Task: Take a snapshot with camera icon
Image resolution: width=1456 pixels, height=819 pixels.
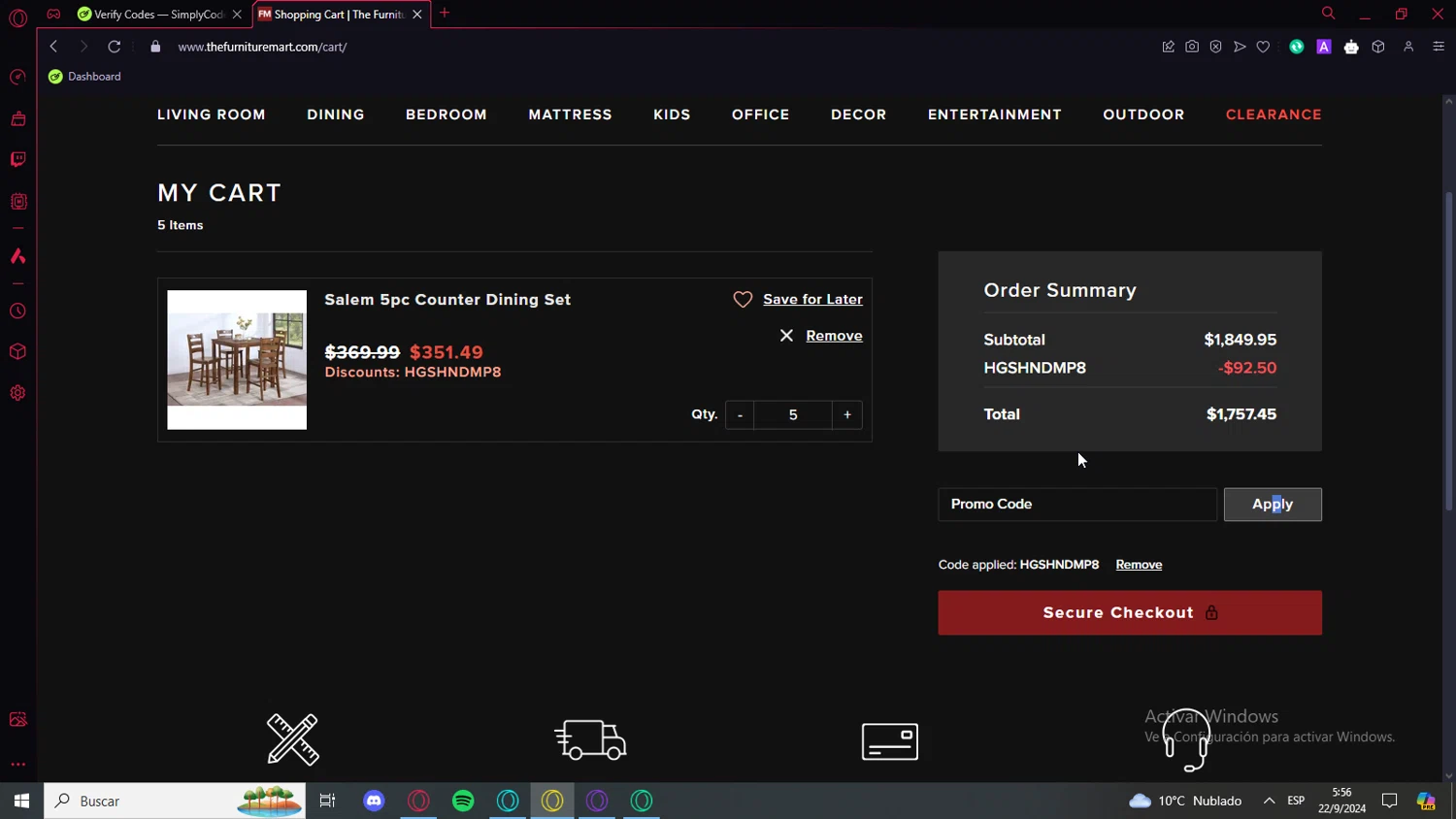Action: pyautogui.click(x=1192, y=47)
